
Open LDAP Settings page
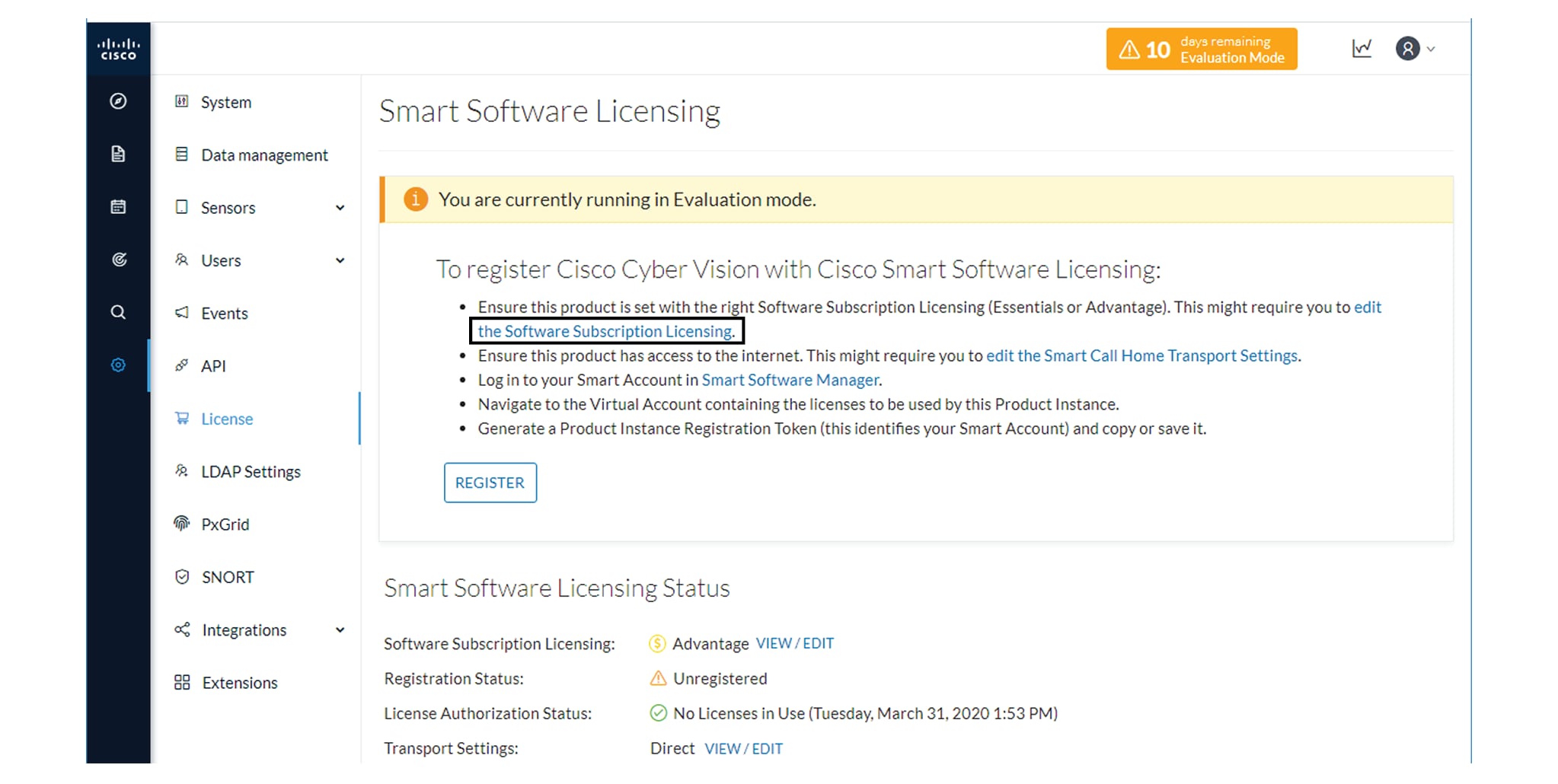click(251, 472)
